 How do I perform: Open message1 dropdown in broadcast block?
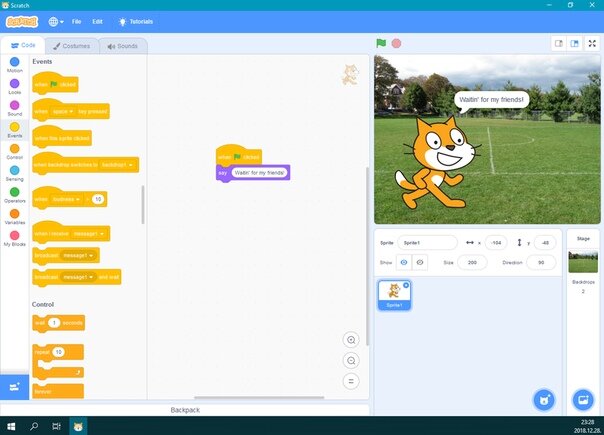click(78, 255)
